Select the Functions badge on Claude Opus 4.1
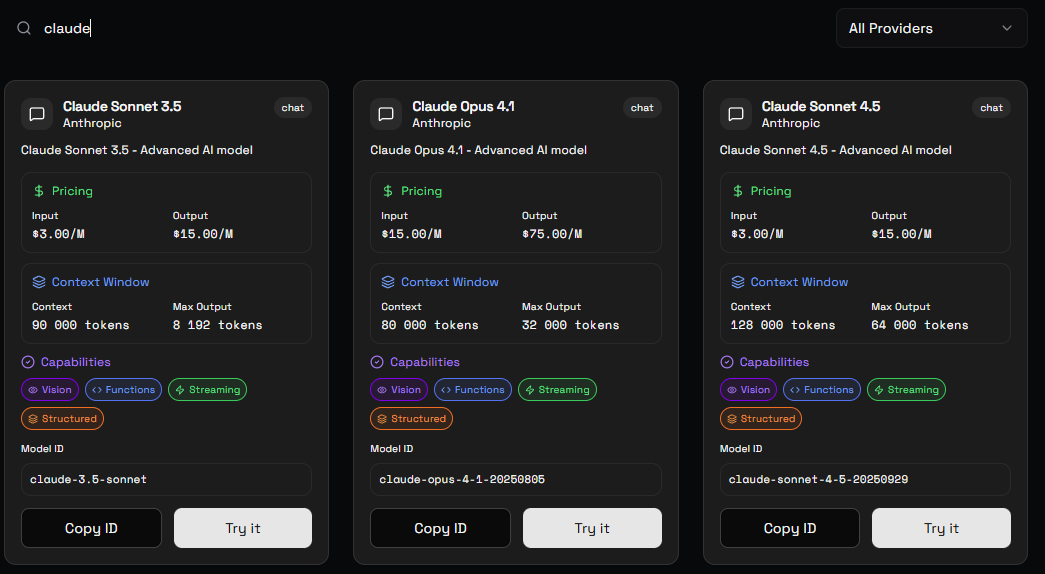 (x=473, y=390)
